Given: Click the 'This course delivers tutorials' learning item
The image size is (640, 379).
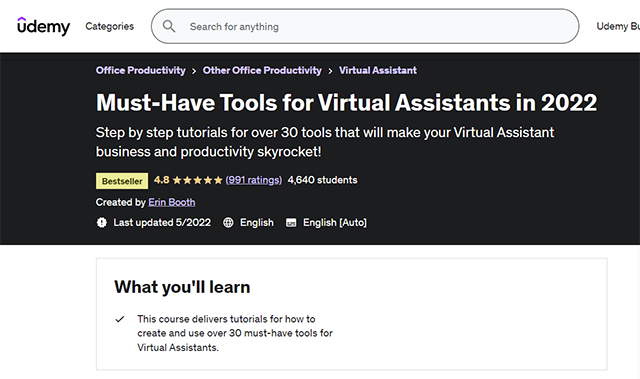Looking at the screenshot, I should pyautogui.click(x=235, y=333).
